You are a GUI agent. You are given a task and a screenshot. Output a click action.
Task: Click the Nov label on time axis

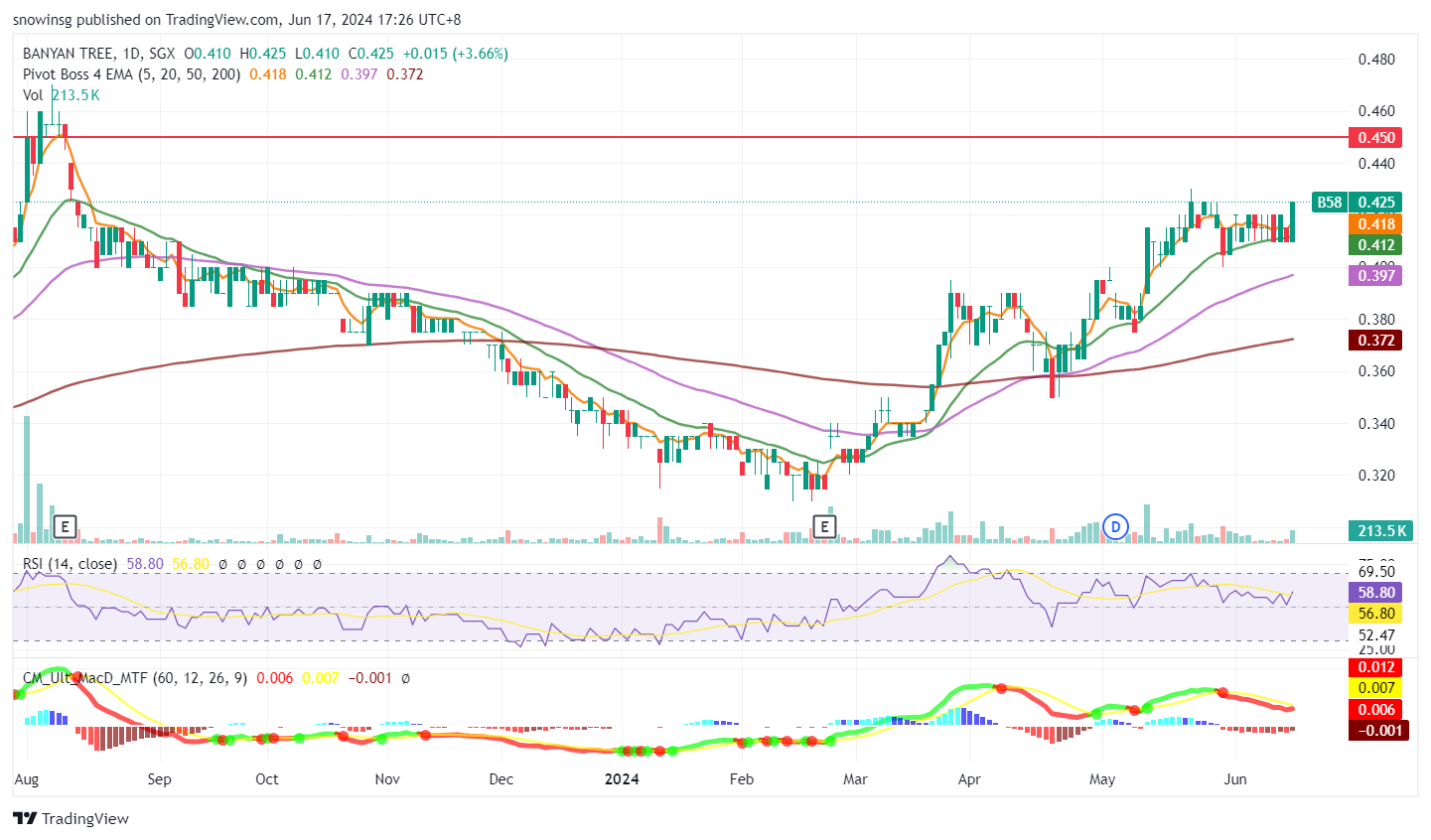(387, 779)
